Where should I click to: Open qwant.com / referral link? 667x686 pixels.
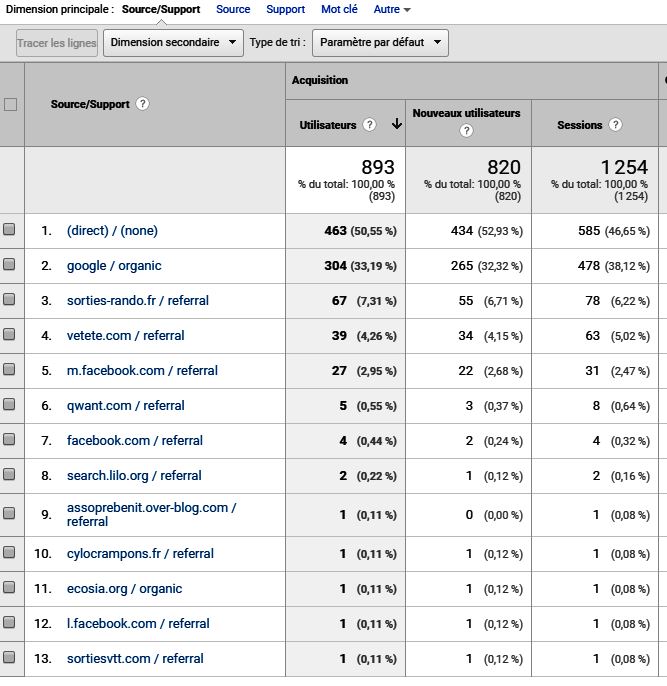(x=126, y=406)
